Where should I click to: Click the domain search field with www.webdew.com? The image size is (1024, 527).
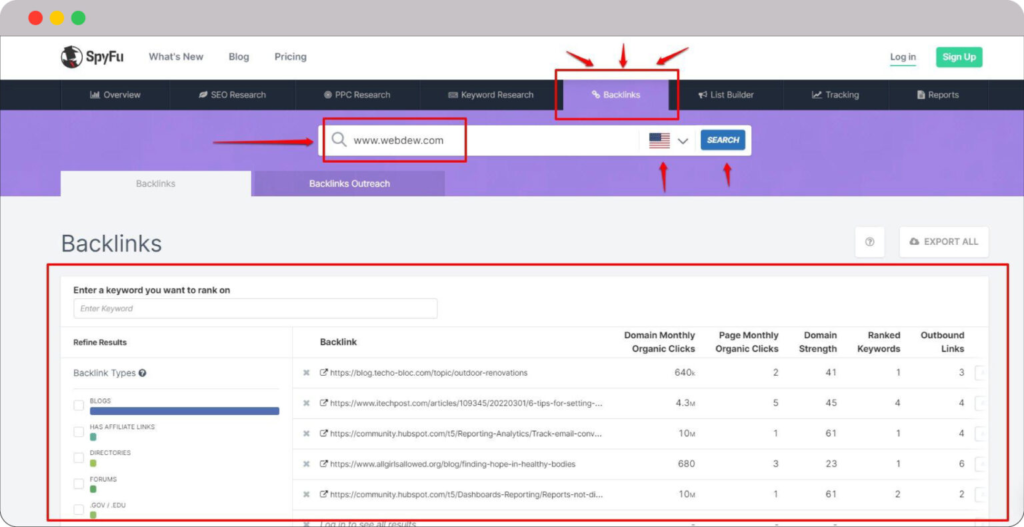480,140
